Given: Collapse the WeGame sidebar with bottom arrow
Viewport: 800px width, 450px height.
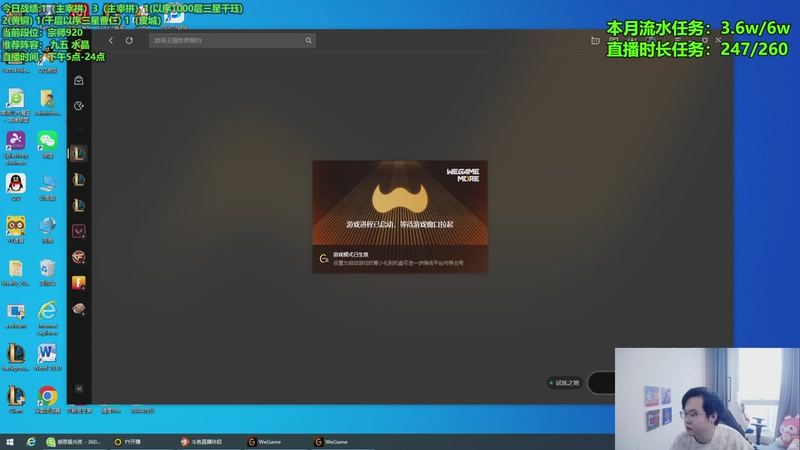Looking at the screenshot, I should tap(79, 388).
